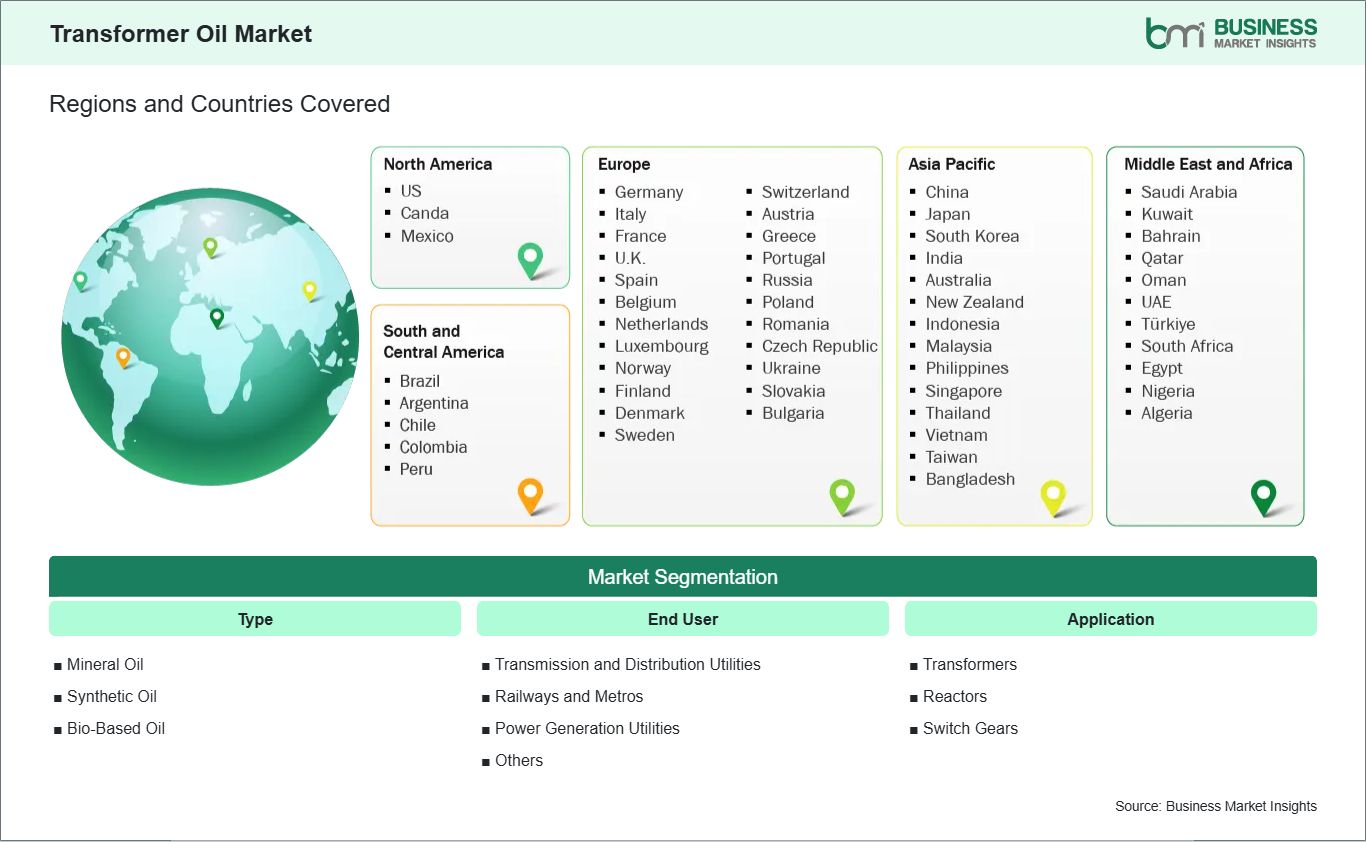1366x842 pixels.
Task: Click the dark green pin in Middle East and Africa card
Action: coord(1264,496)
